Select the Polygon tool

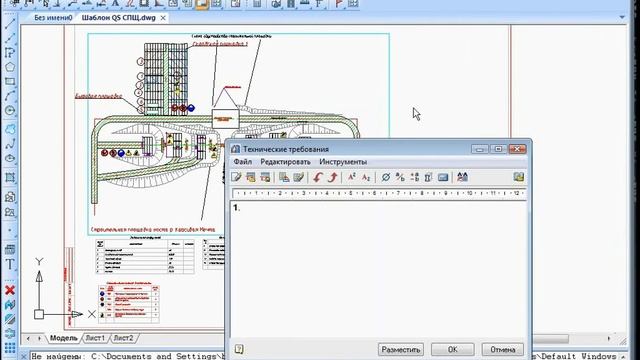tap(10, 67)
